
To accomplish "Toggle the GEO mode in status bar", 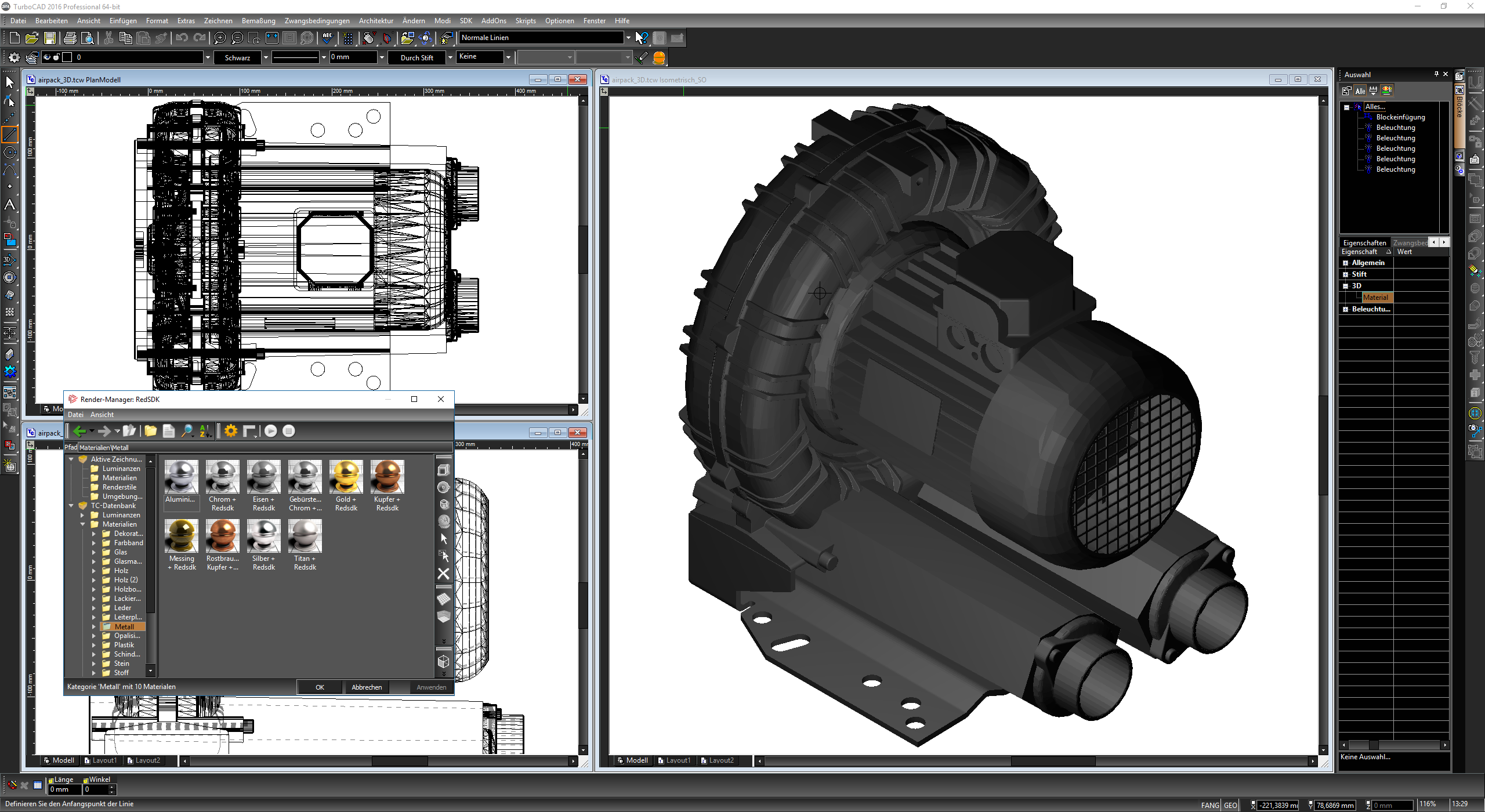I will (x=1230, y=805).
